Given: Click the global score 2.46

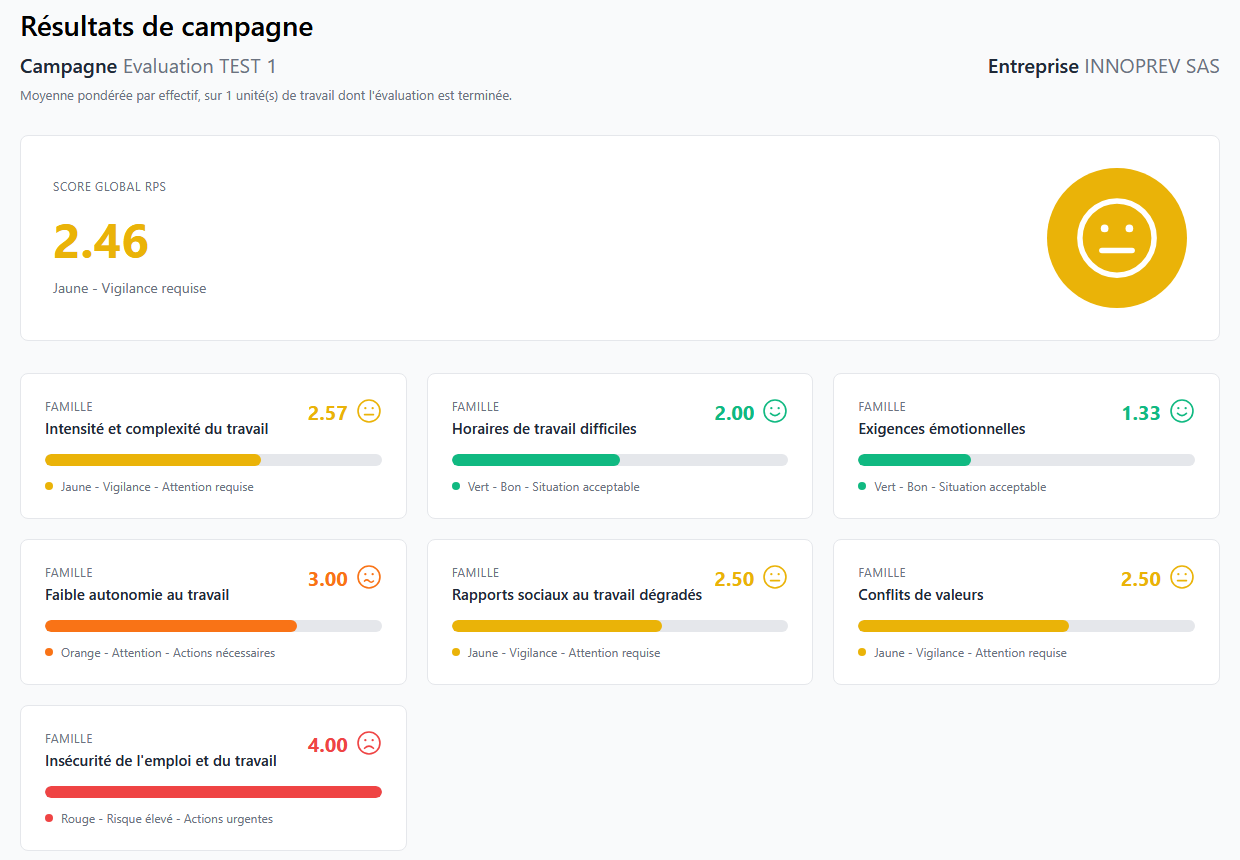Looking at the screenshot, I should (101, 241).
